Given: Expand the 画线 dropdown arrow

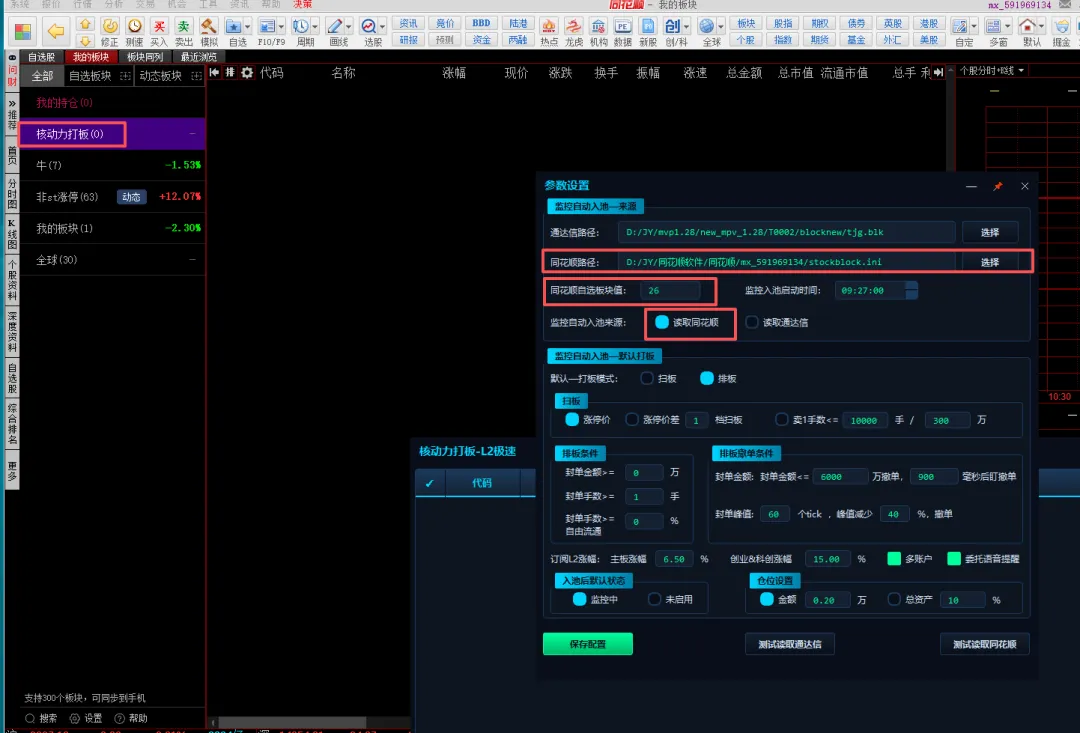Looking at the screenshot, I should 349,28.
